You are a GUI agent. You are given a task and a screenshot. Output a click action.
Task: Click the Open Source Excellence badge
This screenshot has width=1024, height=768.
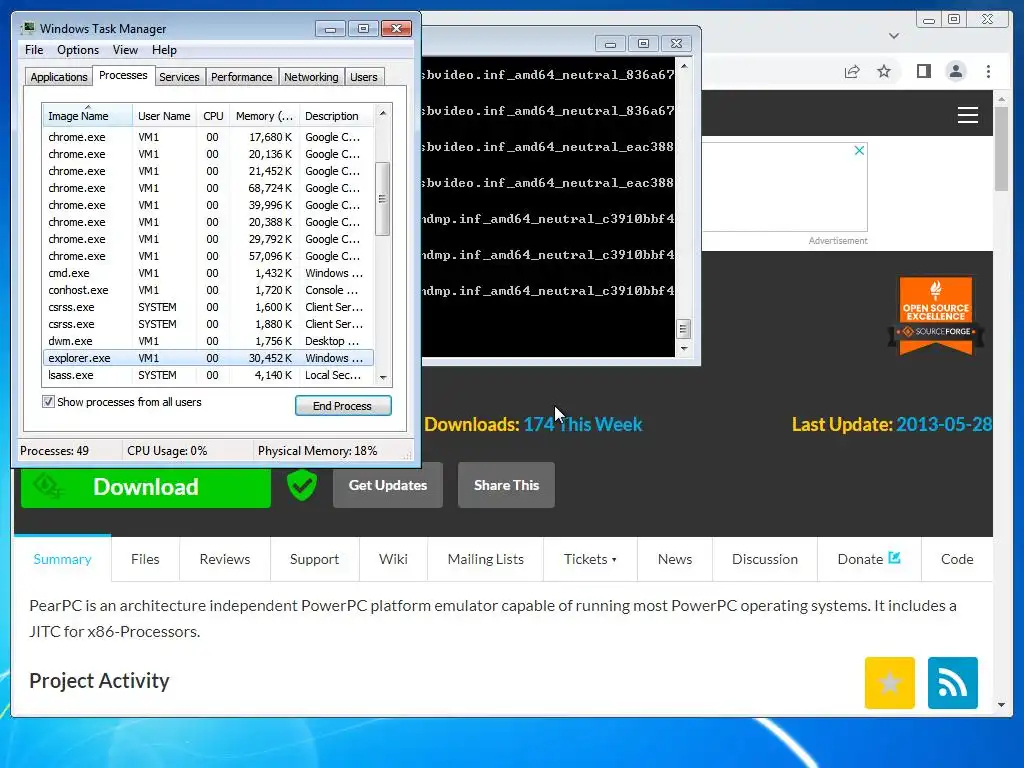click(936, 316)
